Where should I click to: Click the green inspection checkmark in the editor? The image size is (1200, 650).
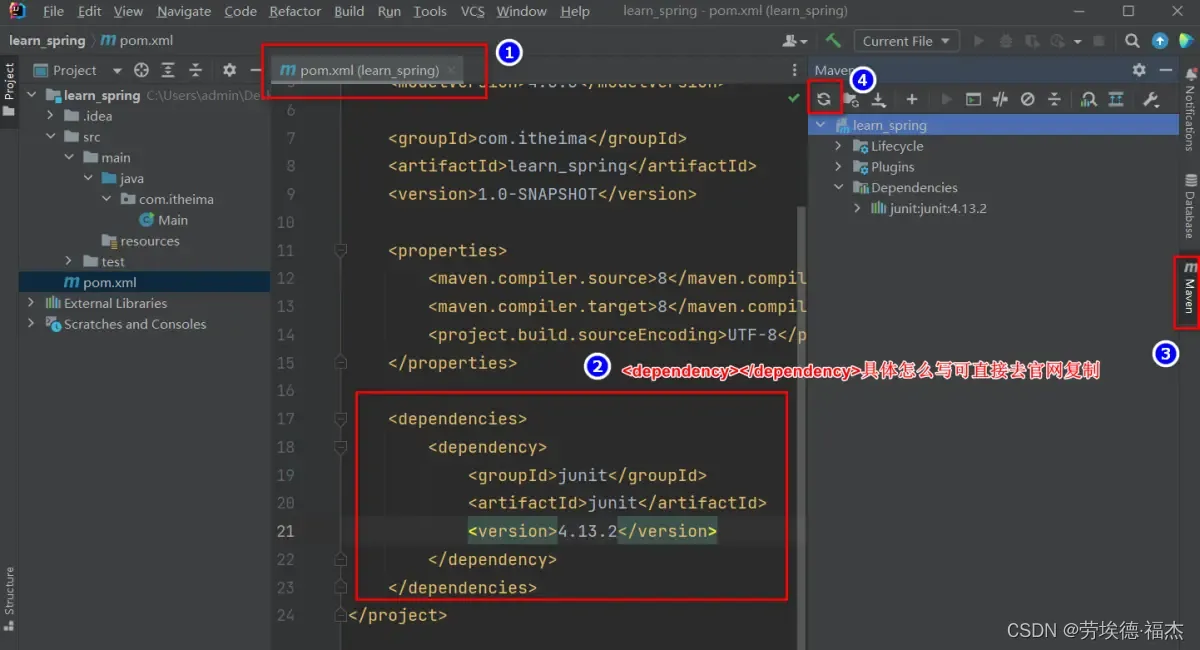(x=793, y=98)
